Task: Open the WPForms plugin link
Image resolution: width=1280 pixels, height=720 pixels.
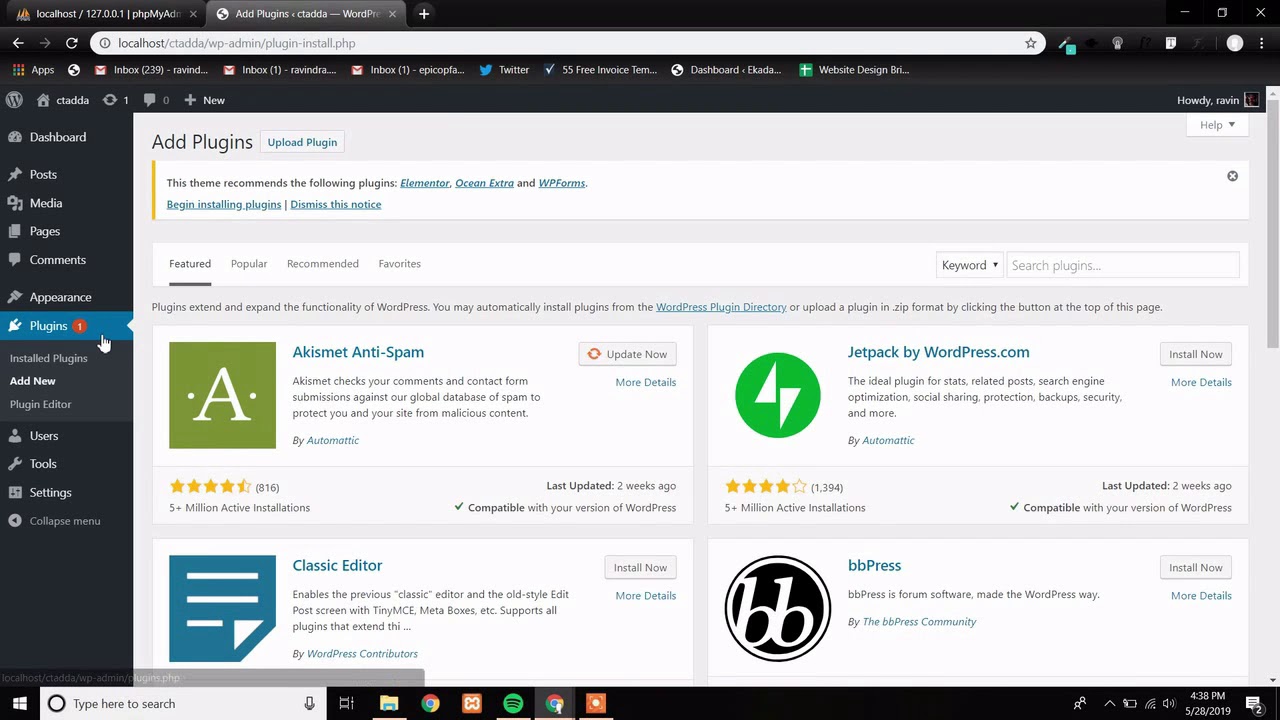Action: (x=562, y=183)
